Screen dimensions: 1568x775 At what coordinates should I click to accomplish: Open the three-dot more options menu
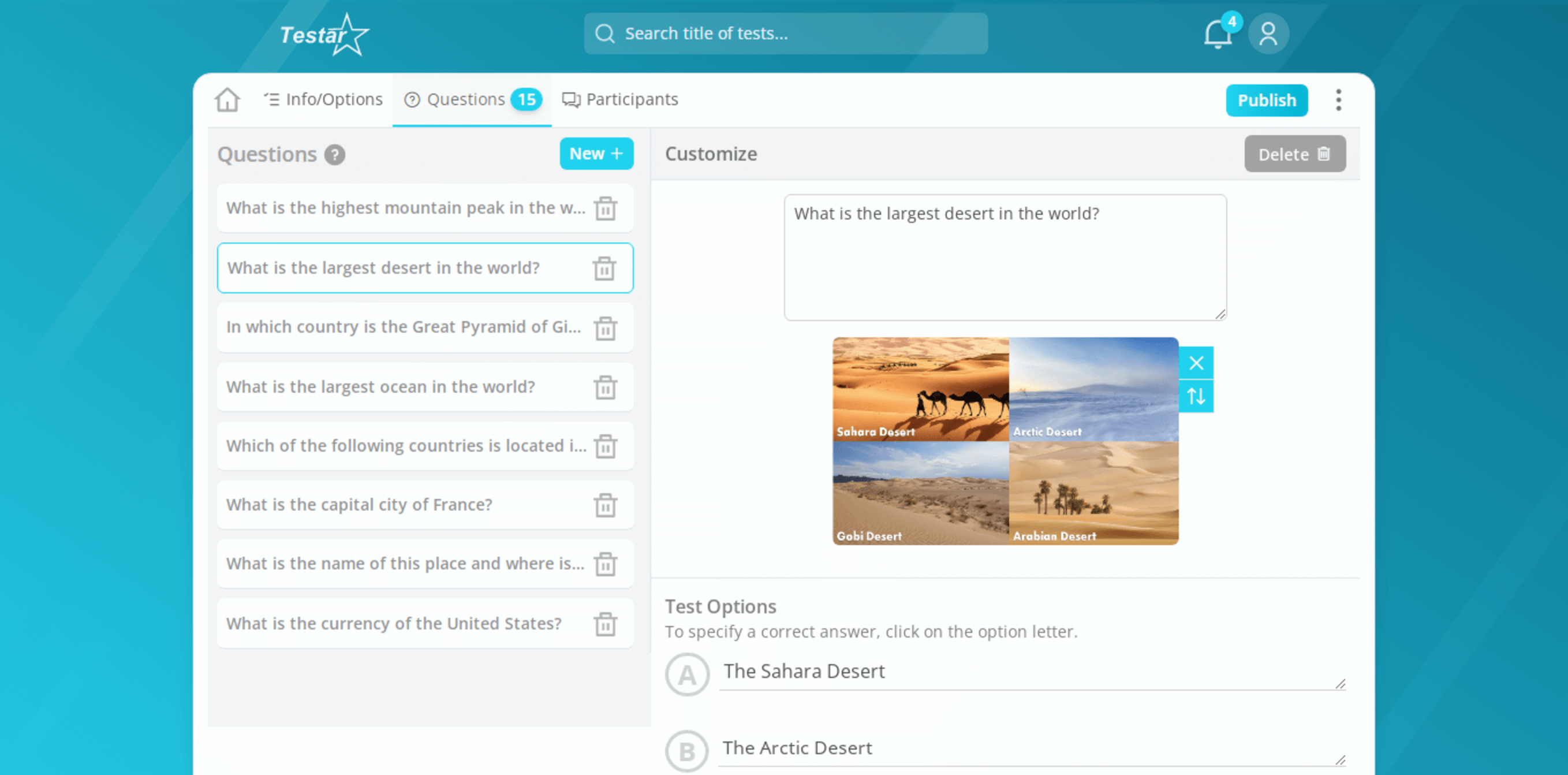(1338, 100)
